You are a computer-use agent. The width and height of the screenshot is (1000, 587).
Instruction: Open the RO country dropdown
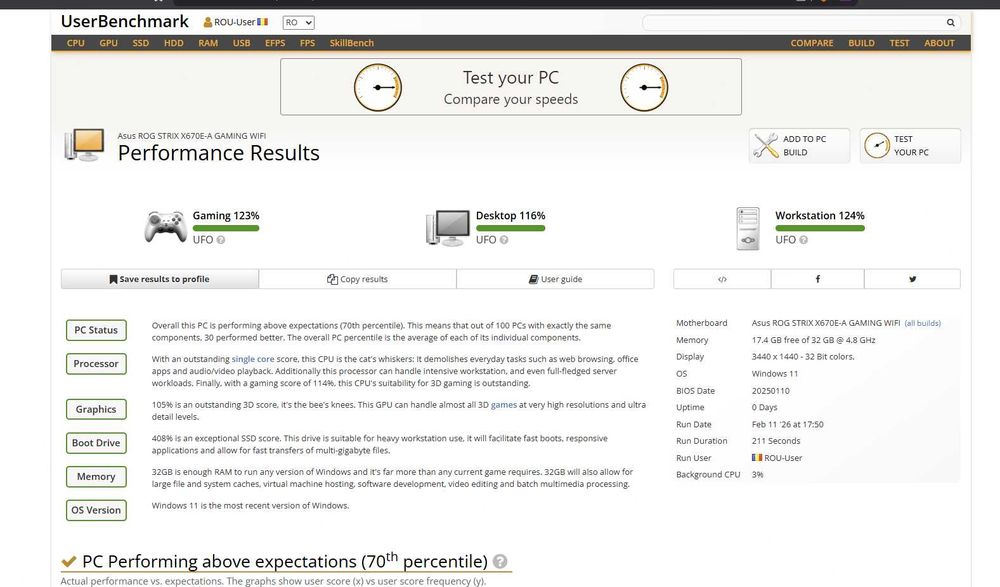point(298,22)
